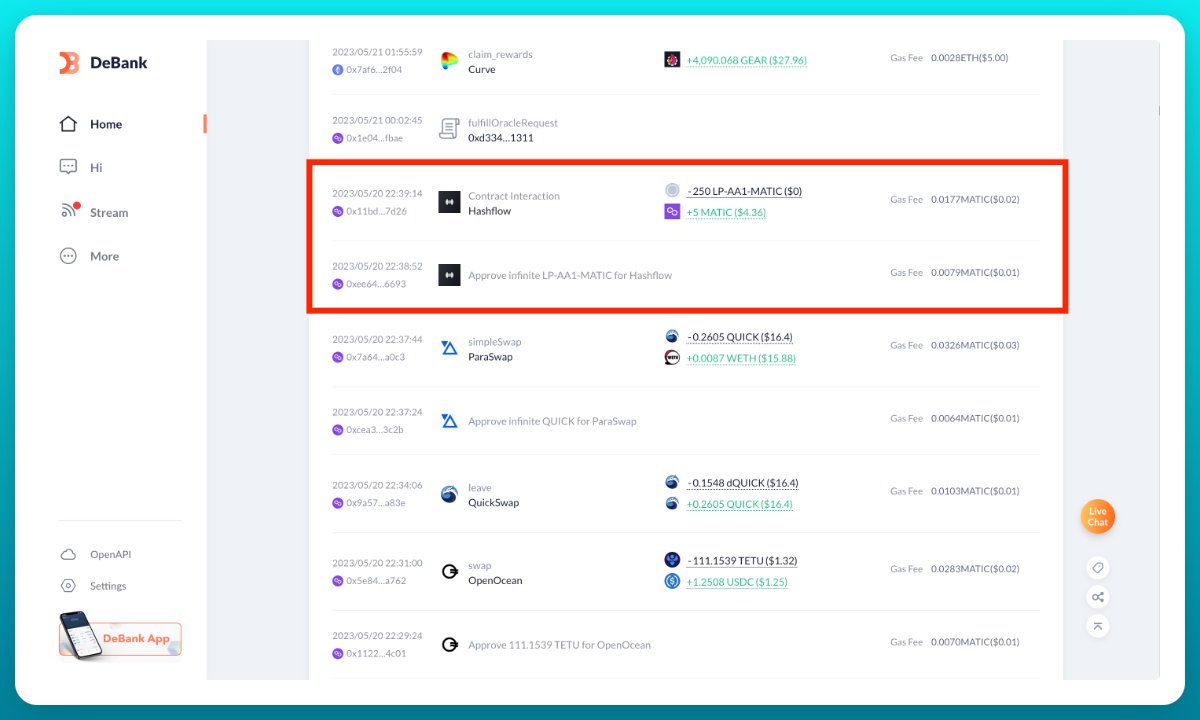Image resolution: width=1200 pixels, height=720 pixels.
Task: Open transaction hash 0xee64...6693
Action: 376,284
